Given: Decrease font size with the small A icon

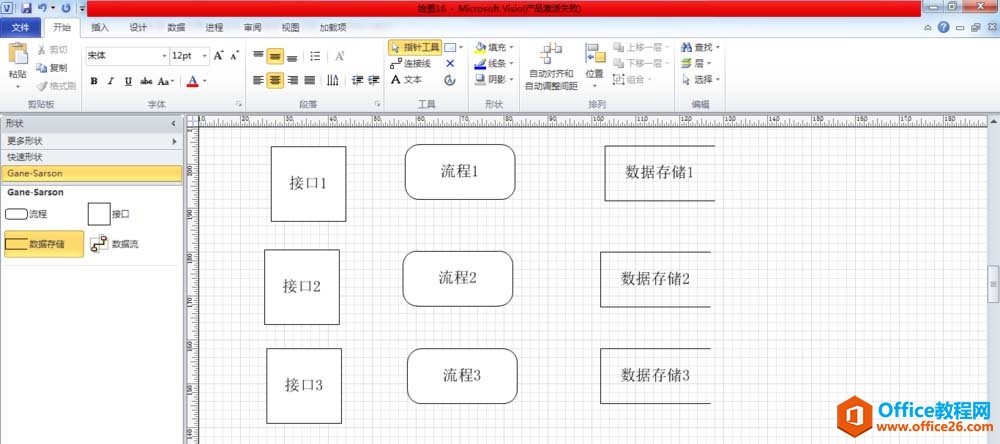Looking at the screenshot, I should (x=234, y=56).
